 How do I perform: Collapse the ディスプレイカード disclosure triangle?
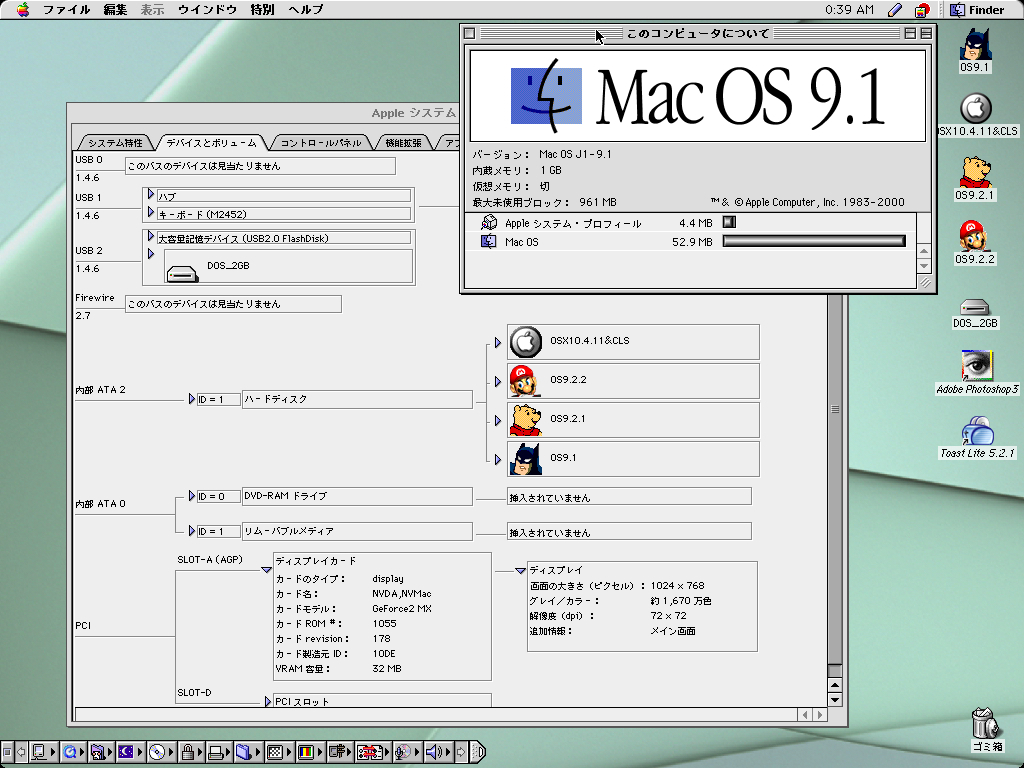266,570
